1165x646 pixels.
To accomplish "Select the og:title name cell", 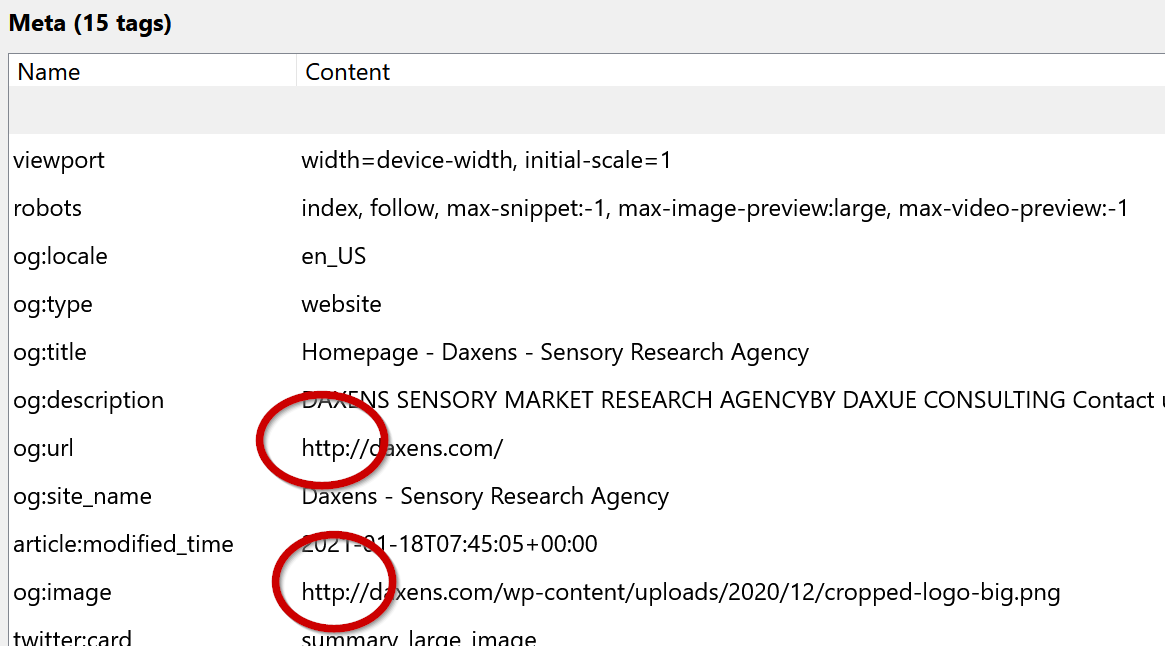I will coord(50,352).
